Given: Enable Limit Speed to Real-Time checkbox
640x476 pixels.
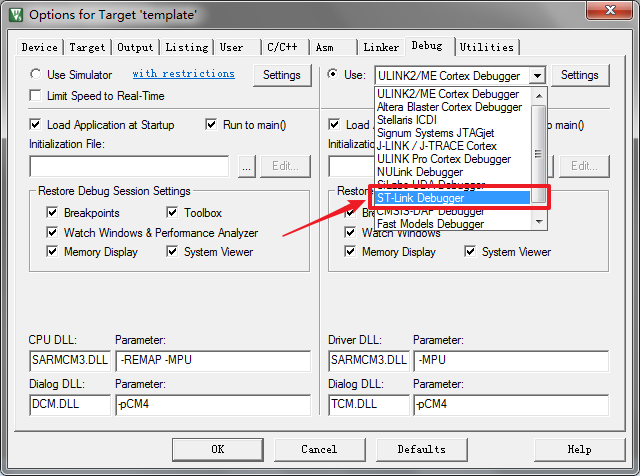Looking at the screenshot, I should 36,96.
